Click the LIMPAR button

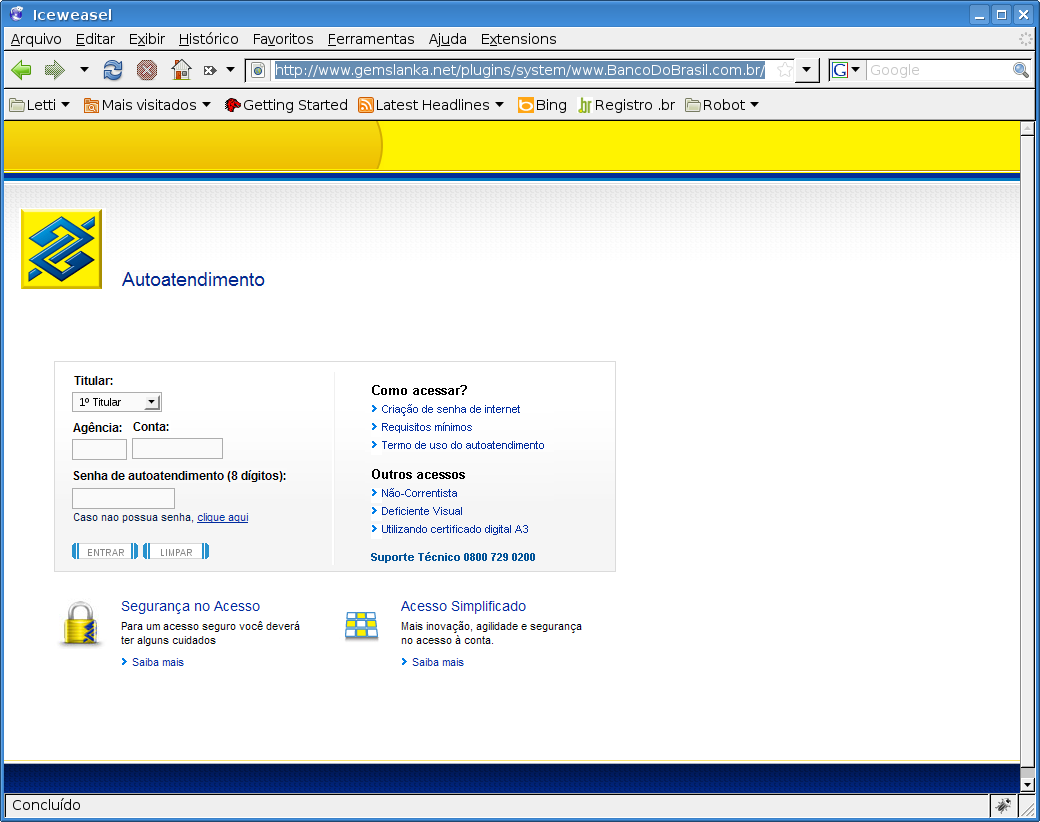pyautogui.click(x=176, y=551)
